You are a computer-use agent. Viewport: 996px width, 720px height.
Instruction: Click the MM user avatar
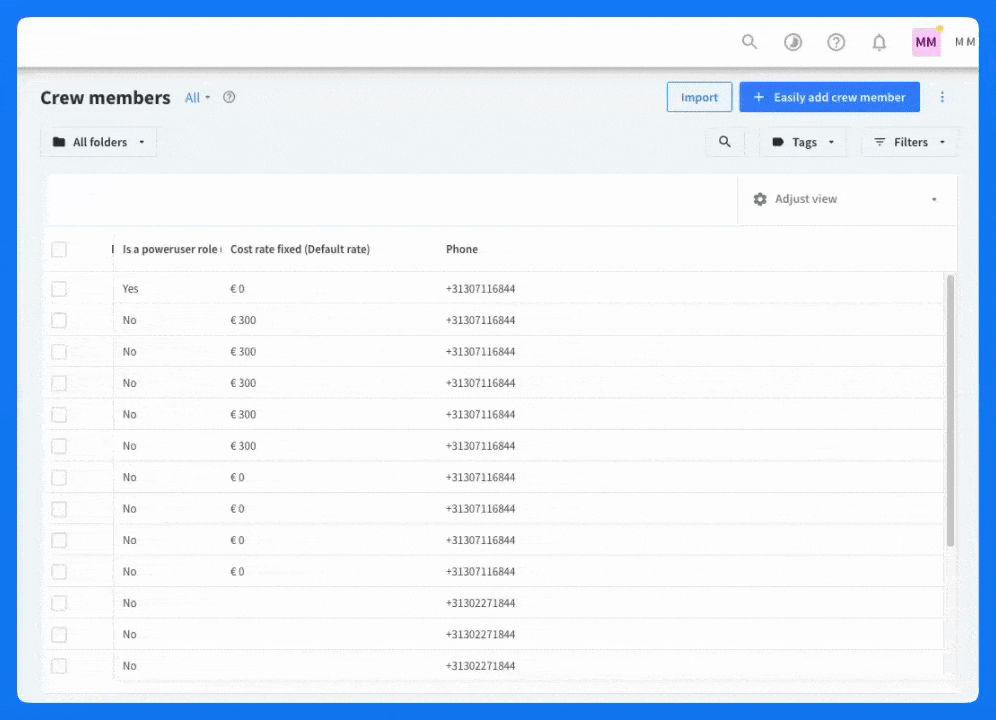point(926,42)
